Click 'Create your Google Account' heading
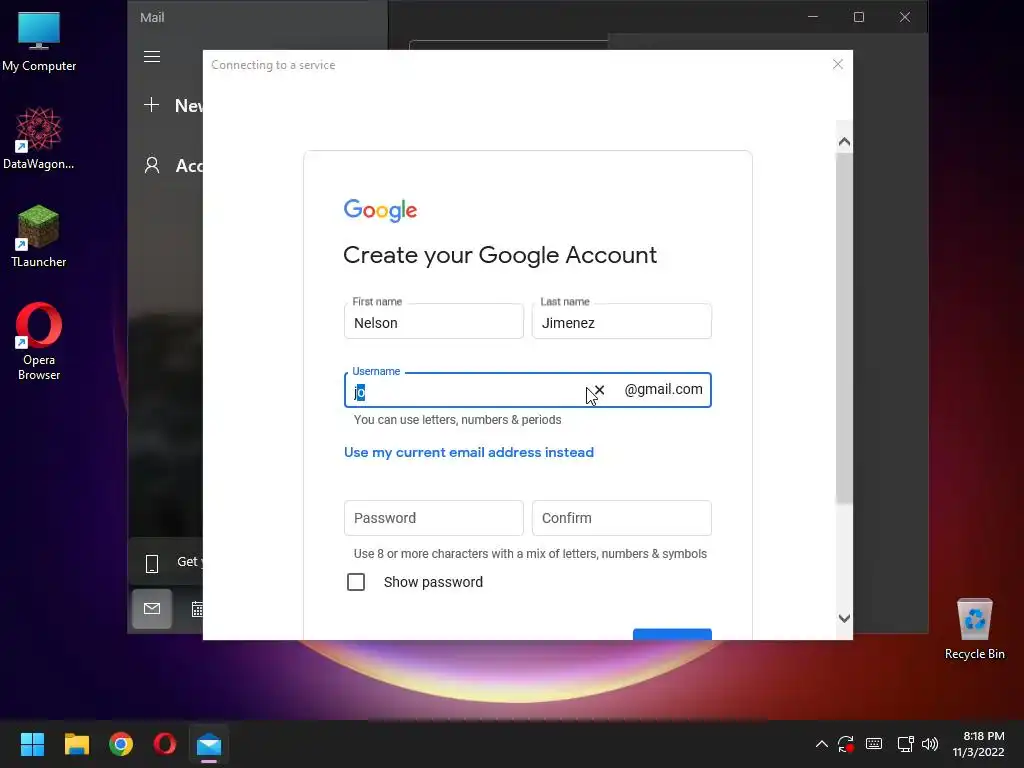Viewport: 1024px width, 768px height. click(500, 255)
